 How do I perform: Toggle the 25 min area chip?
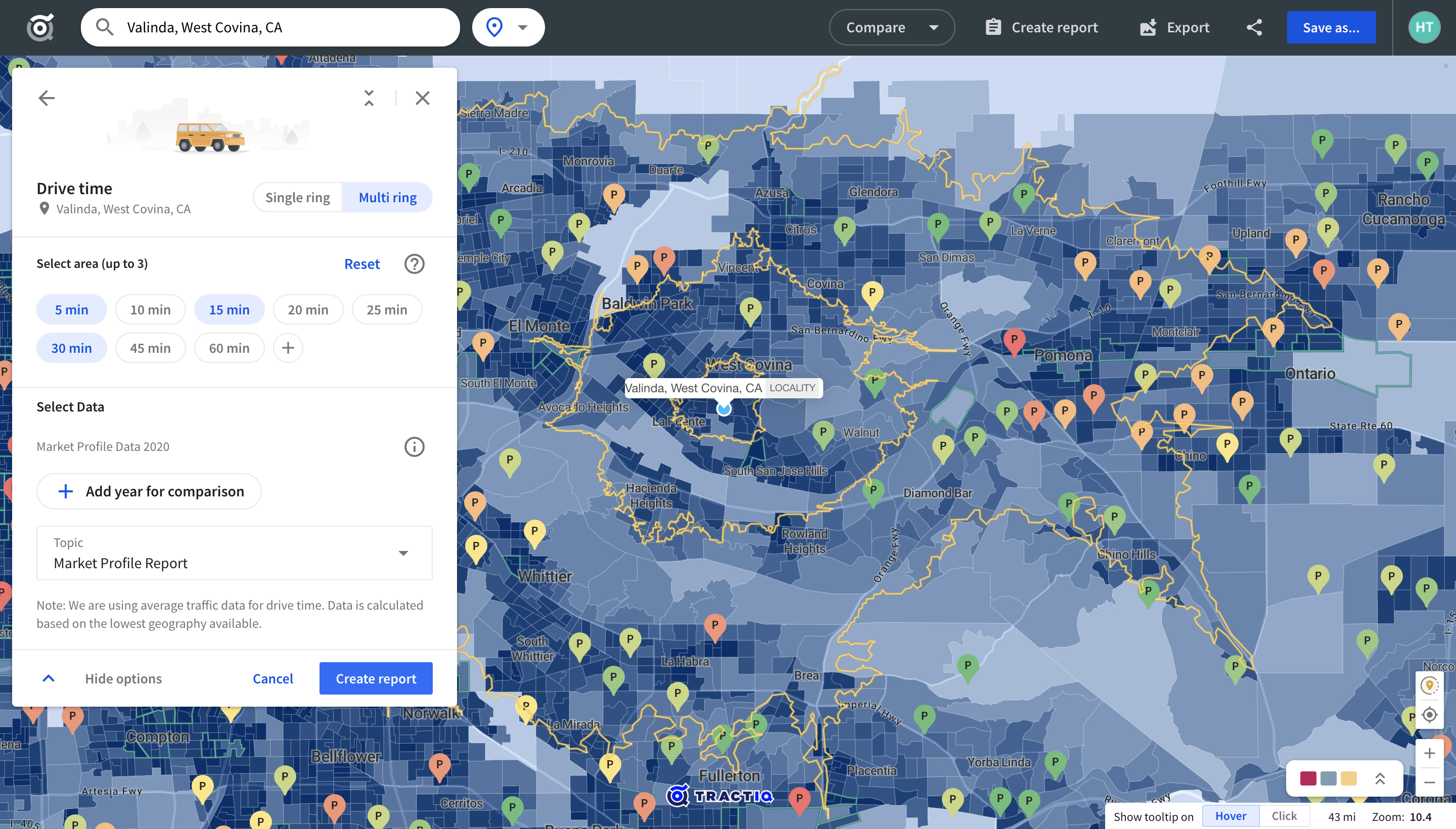pos(387,310)
